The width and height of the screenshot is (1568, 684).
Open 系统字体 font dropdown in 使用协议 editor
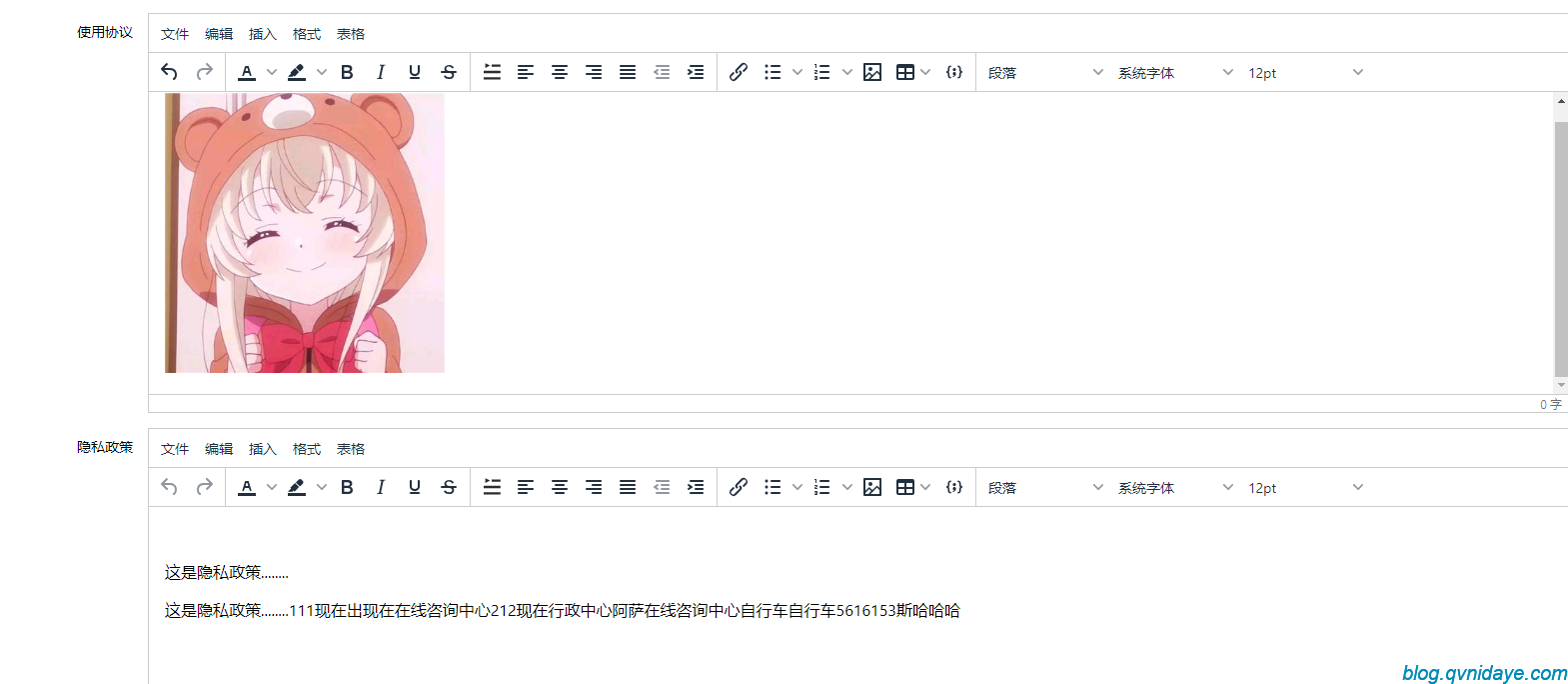coord(1175,72)
